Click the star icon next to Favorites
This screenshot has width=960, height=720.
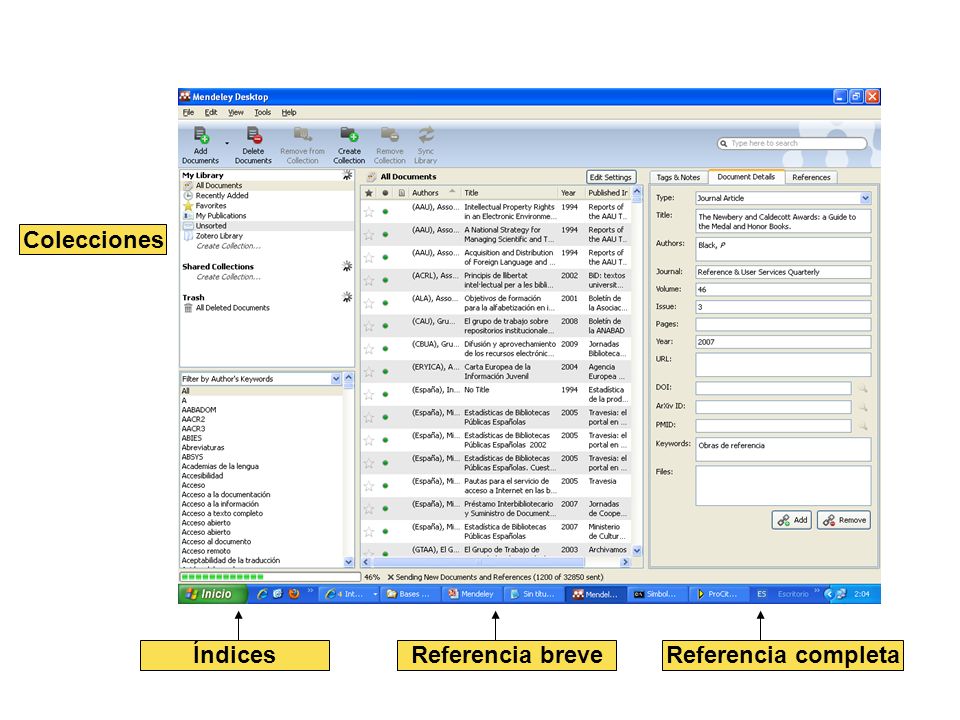tap(189, 206)
